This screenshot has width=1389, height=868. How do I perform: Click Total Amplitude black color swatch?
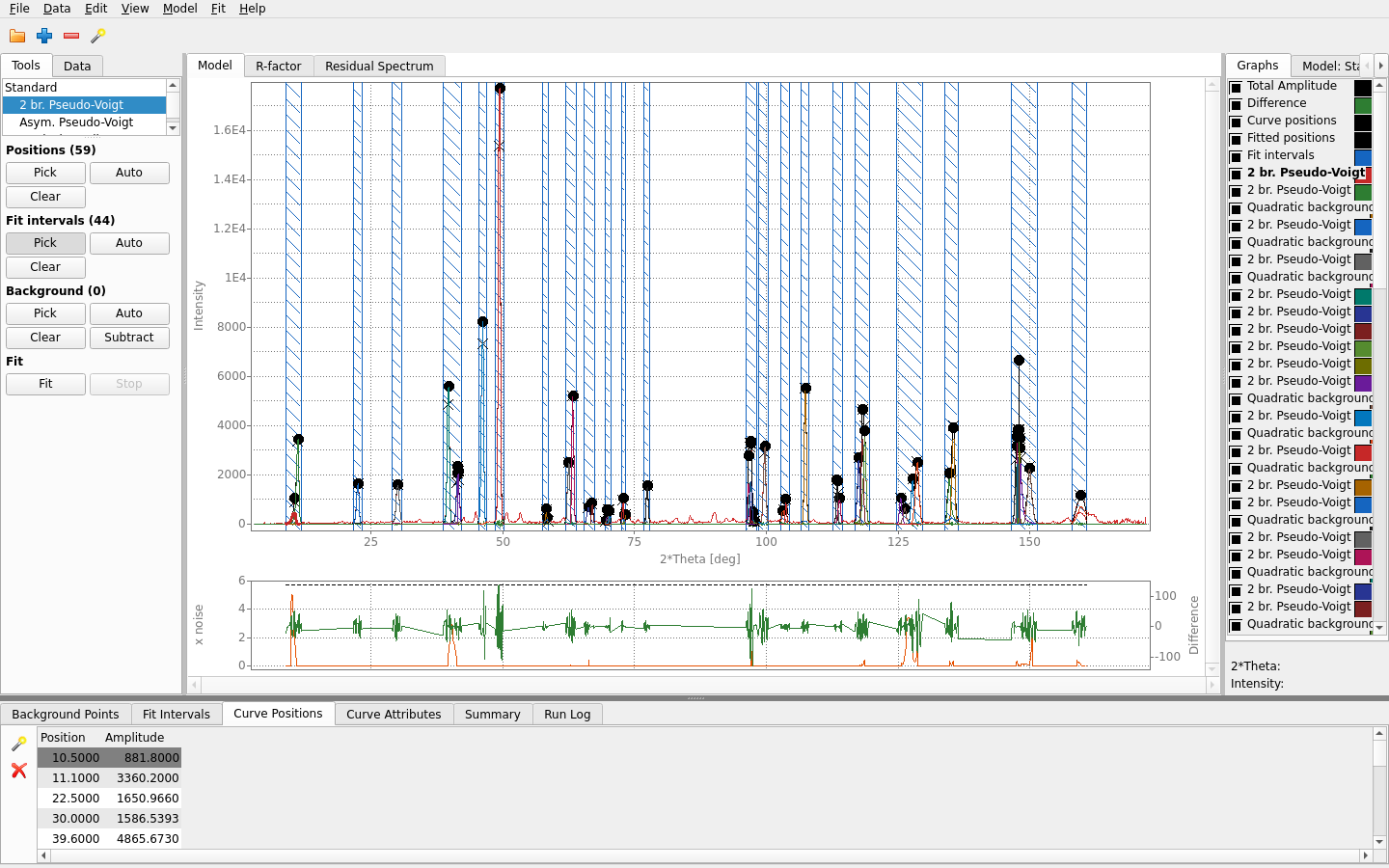(x=1363, y=87)
